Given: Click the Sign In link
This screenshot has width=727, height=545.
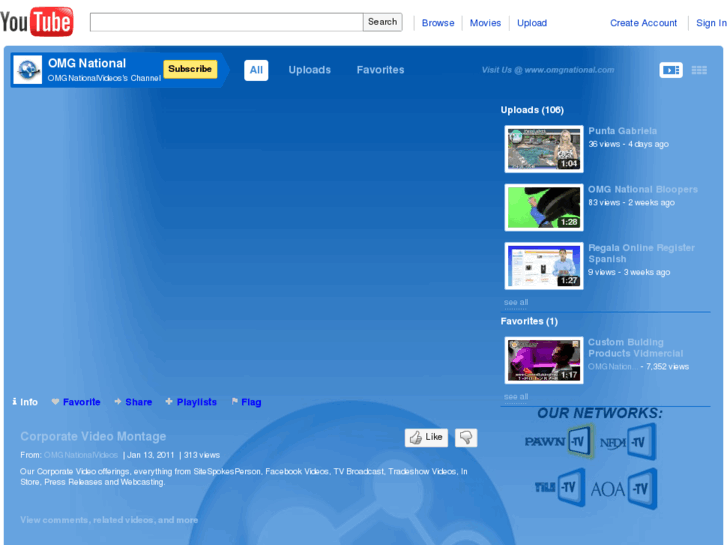Looking at the screenshot, I should [x=711, y=23].
